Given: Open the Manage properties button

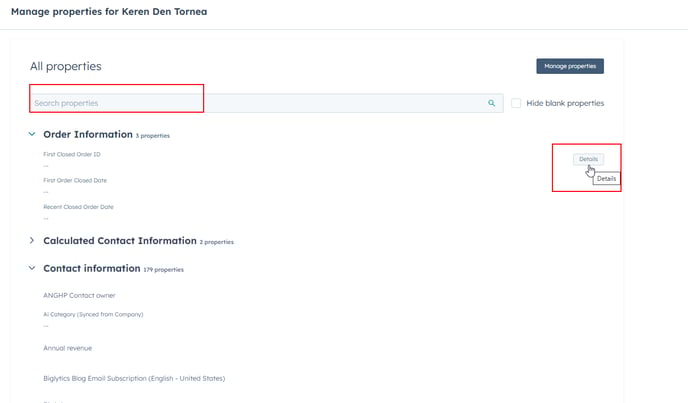Looking at the screenshot, I should point(570,66).
